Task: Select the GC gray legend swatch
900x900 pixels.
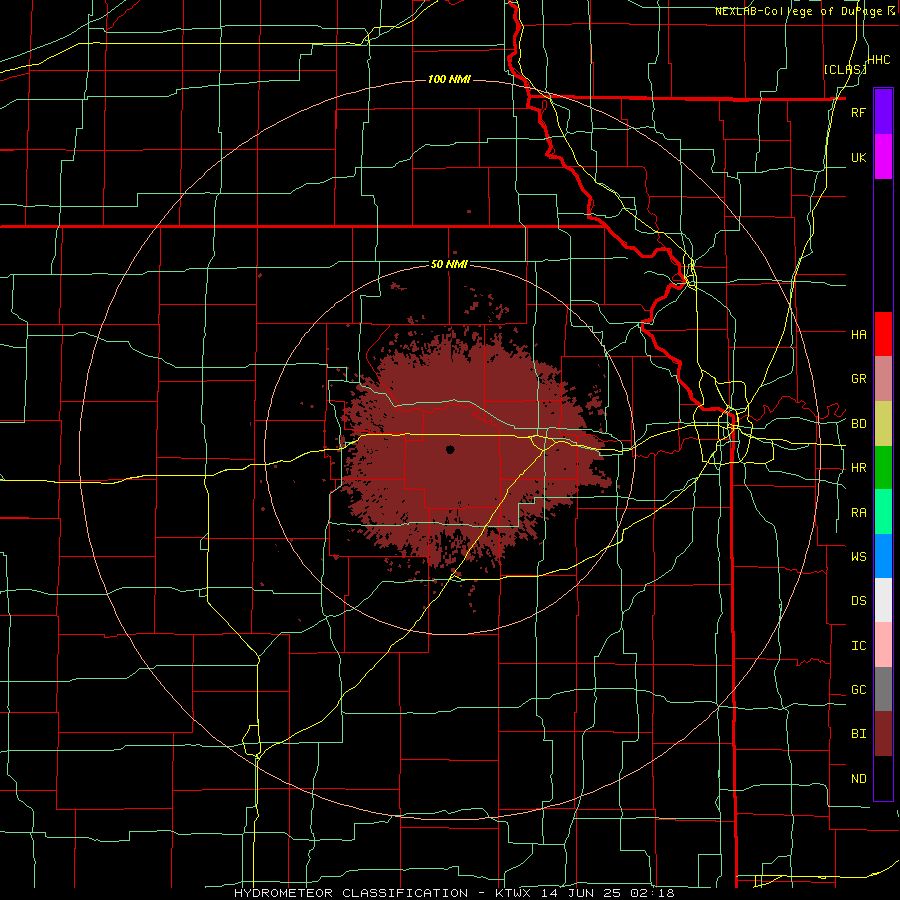Action: tap(883, 689)
